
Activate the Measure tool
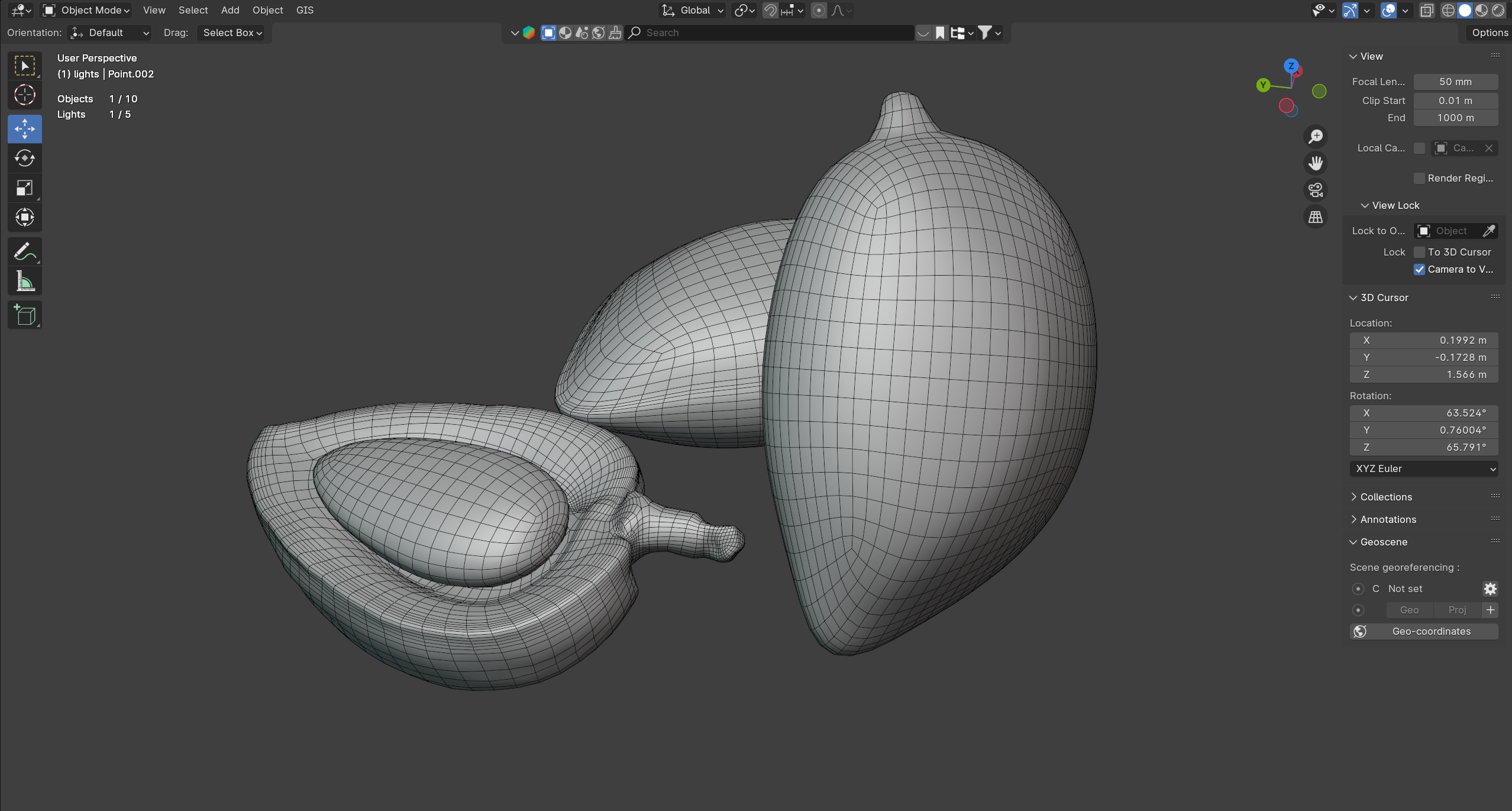(x=24, y=282)
